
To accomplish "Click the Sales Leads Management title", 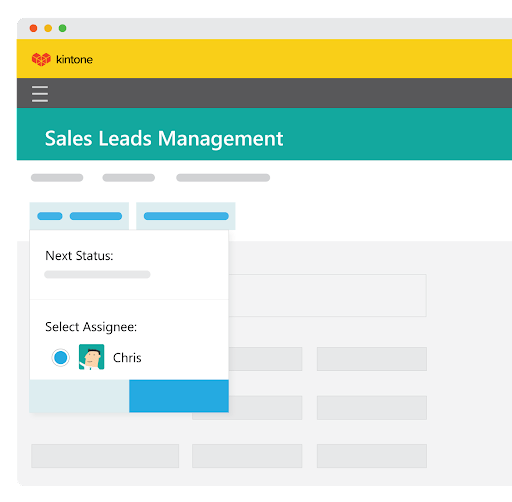I will 164,139.
